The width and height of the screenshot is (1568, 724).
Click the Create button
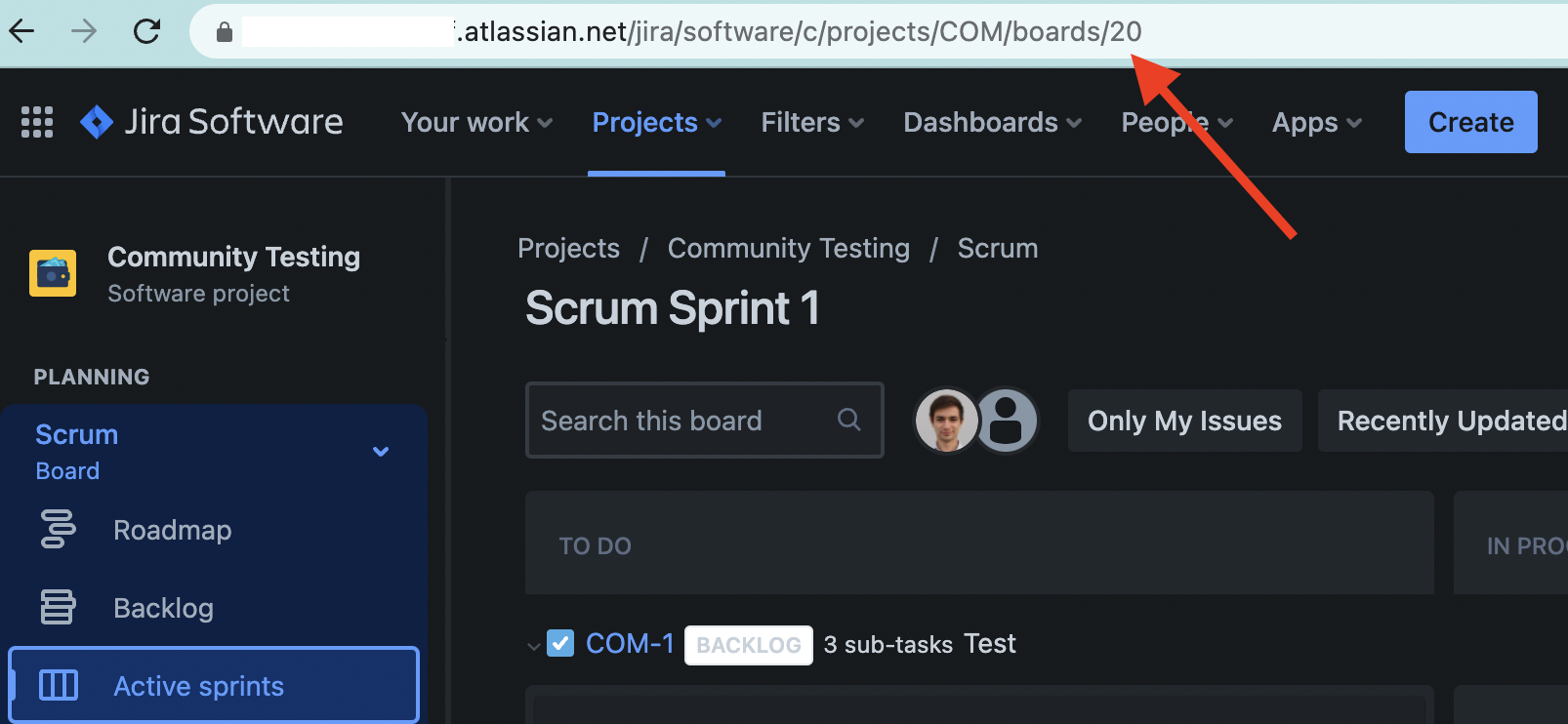point(1470,121)
